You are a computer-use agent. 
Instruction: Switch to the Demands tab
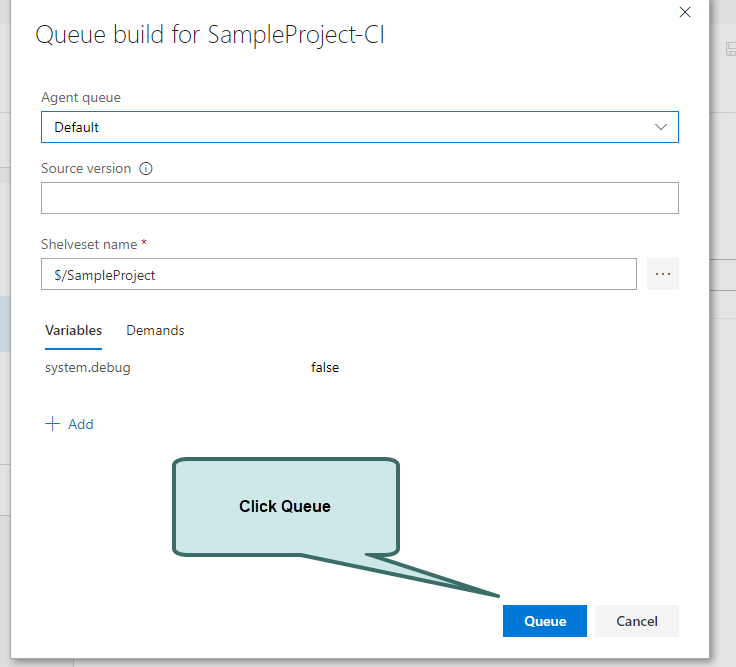click(x=155, y=330)
